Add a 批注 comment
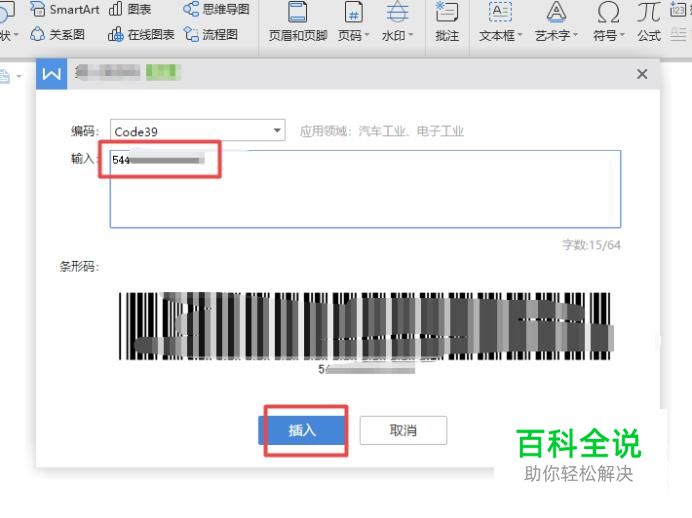The image size is (692, 518). click(447, 22)
